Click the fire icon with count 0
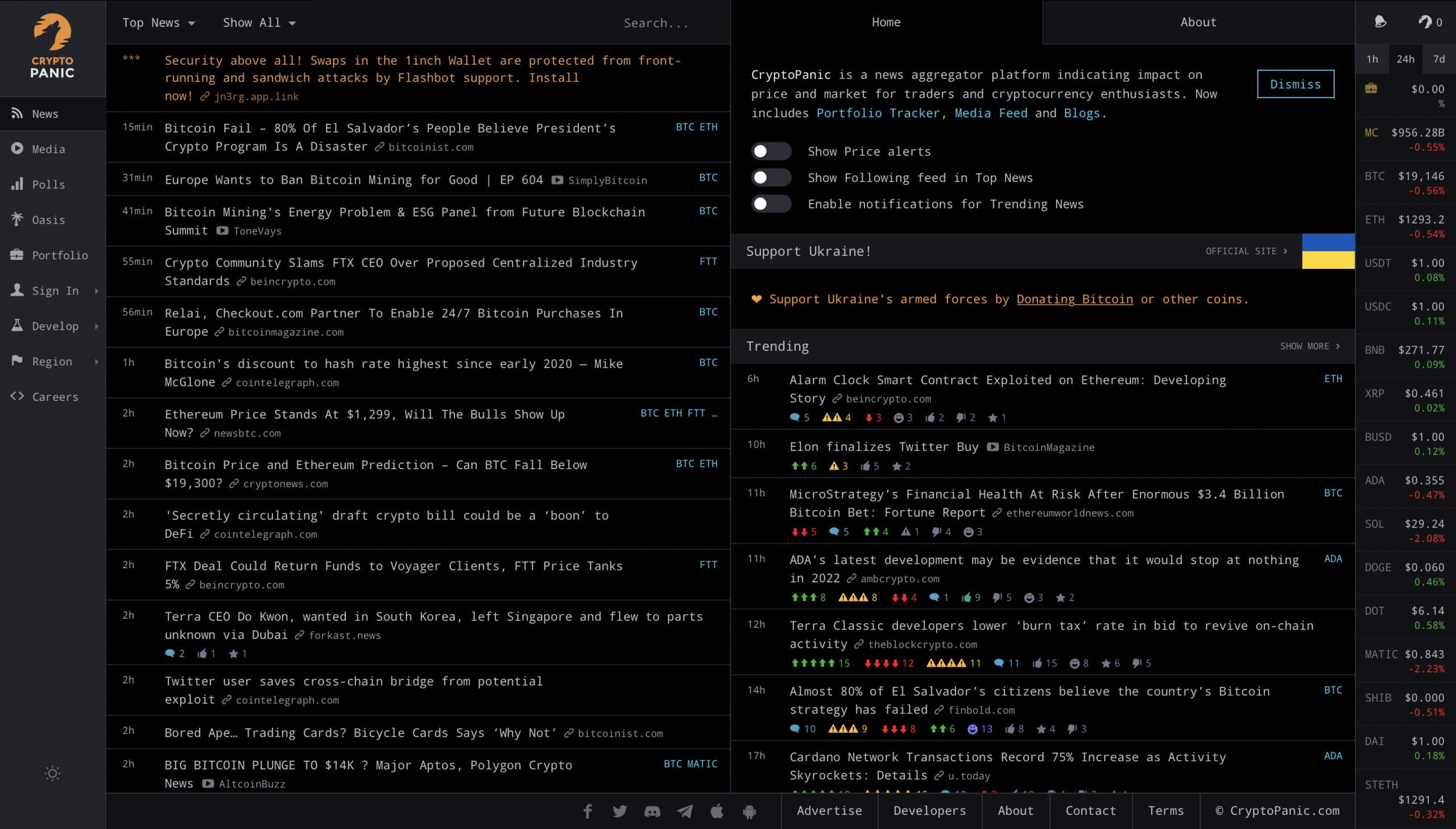 [1430, 22]
